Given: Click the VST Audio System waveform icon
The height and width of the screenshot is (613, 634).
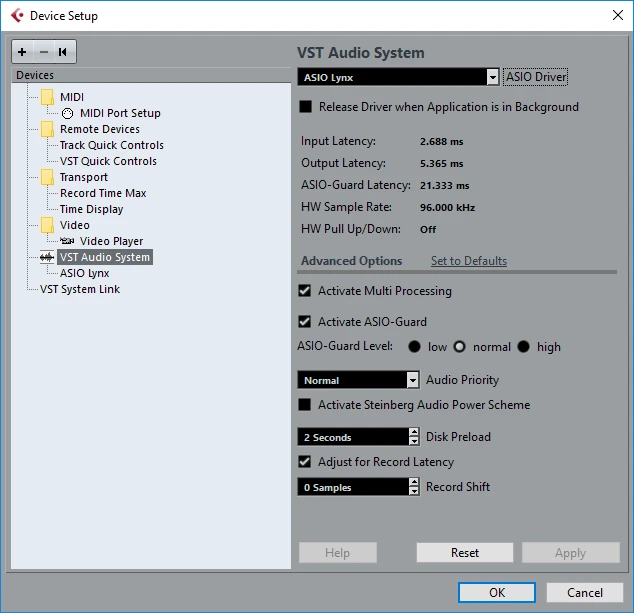Looking at the screenshot, I should point(47,257).
